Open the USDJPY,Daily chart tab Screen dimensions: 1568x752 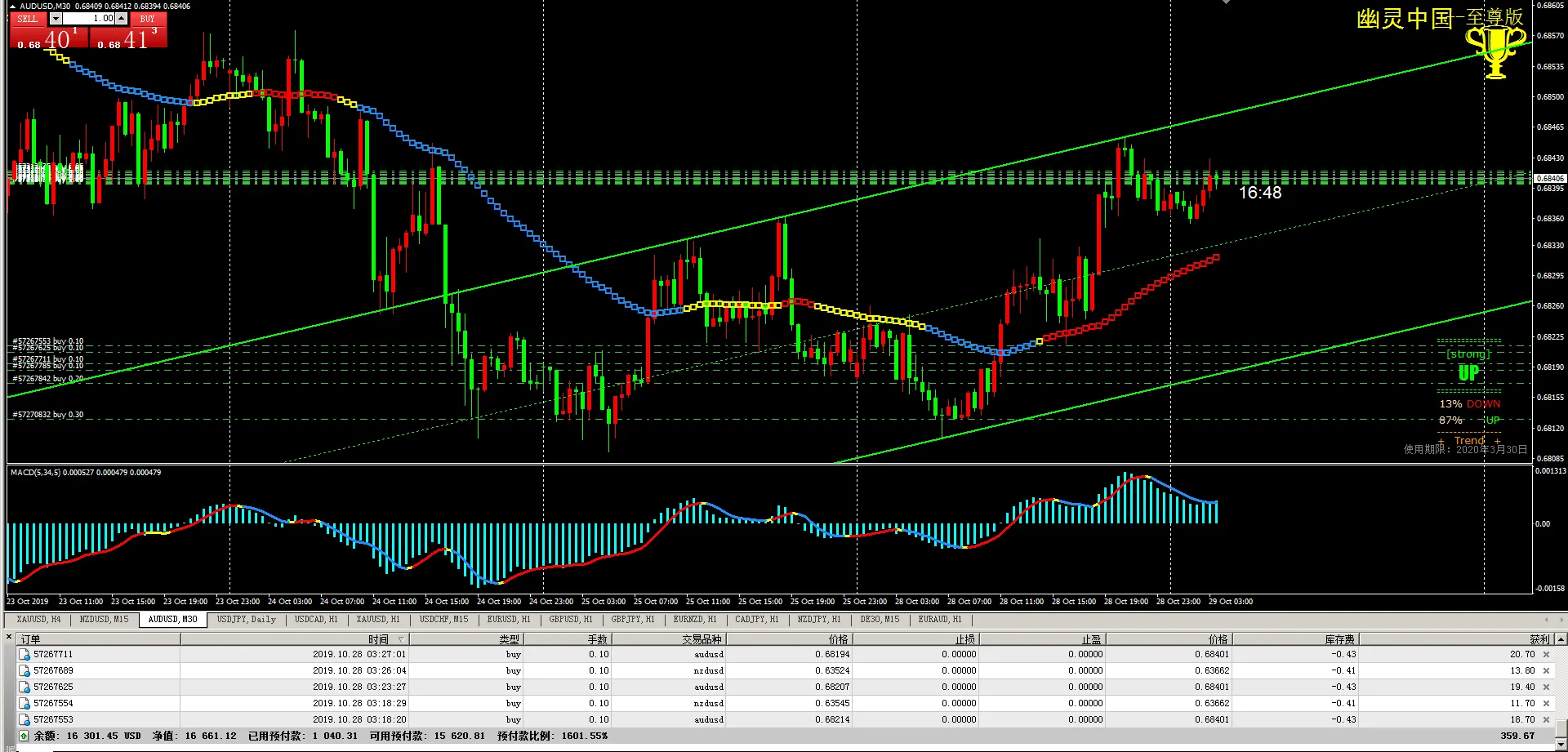(247, 620)
